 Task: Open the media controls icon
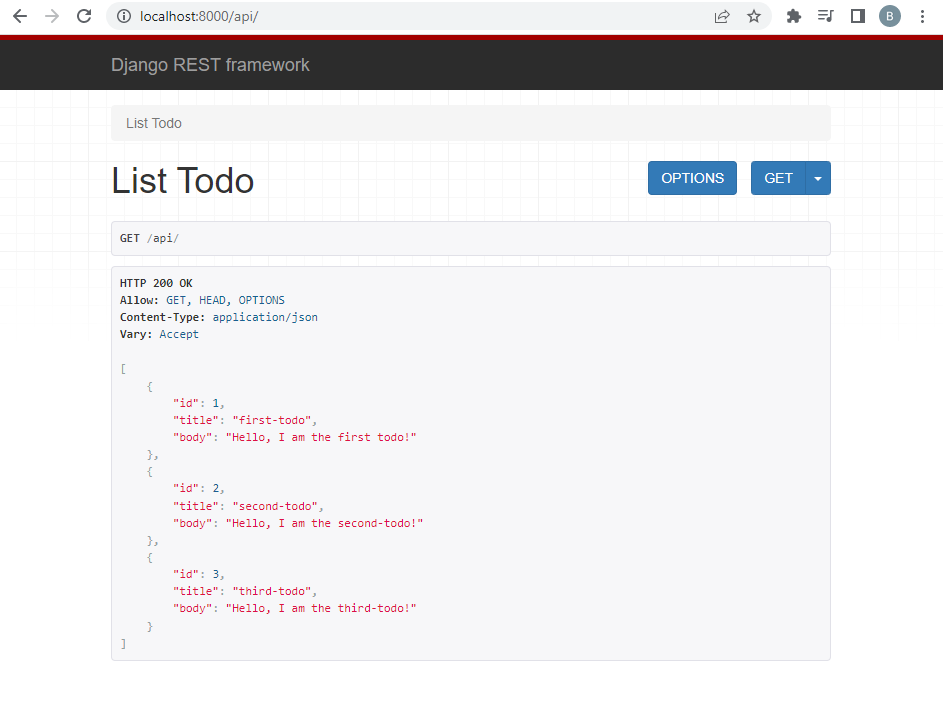[x=825, y=16]
